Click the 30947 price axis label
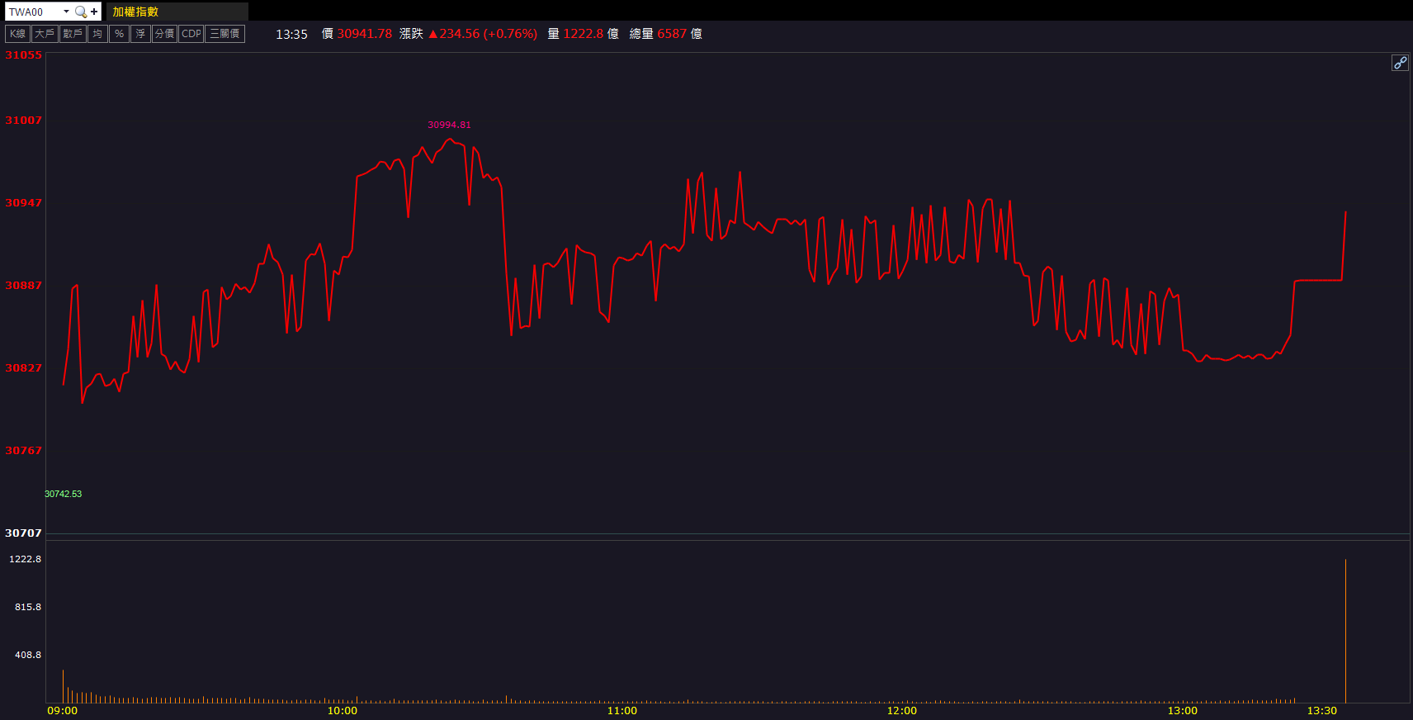The image size is (1413, 720). coord(24,203)
